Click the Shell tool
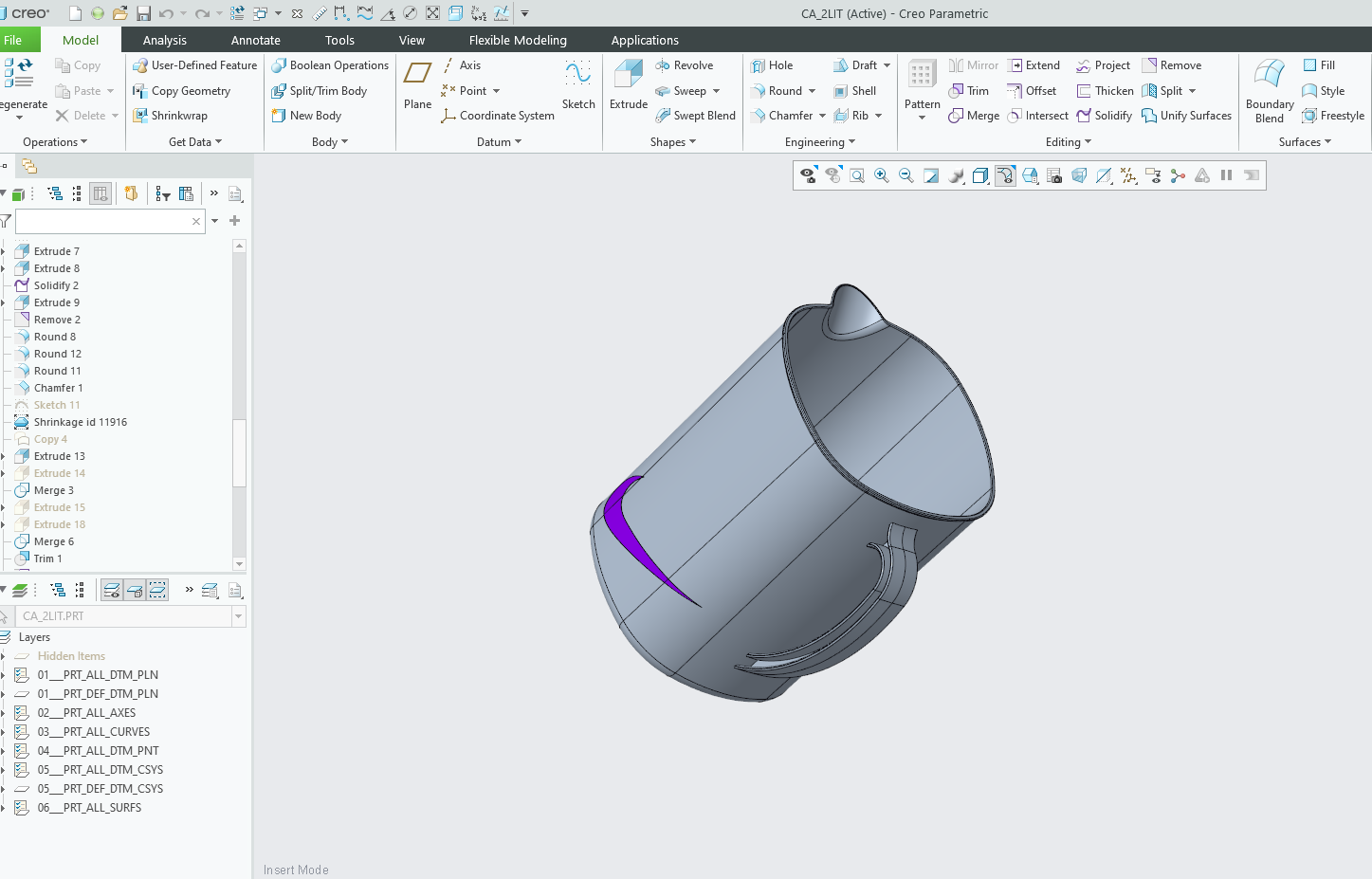Viewport: 1372px width, 879px height. point(854,91)
